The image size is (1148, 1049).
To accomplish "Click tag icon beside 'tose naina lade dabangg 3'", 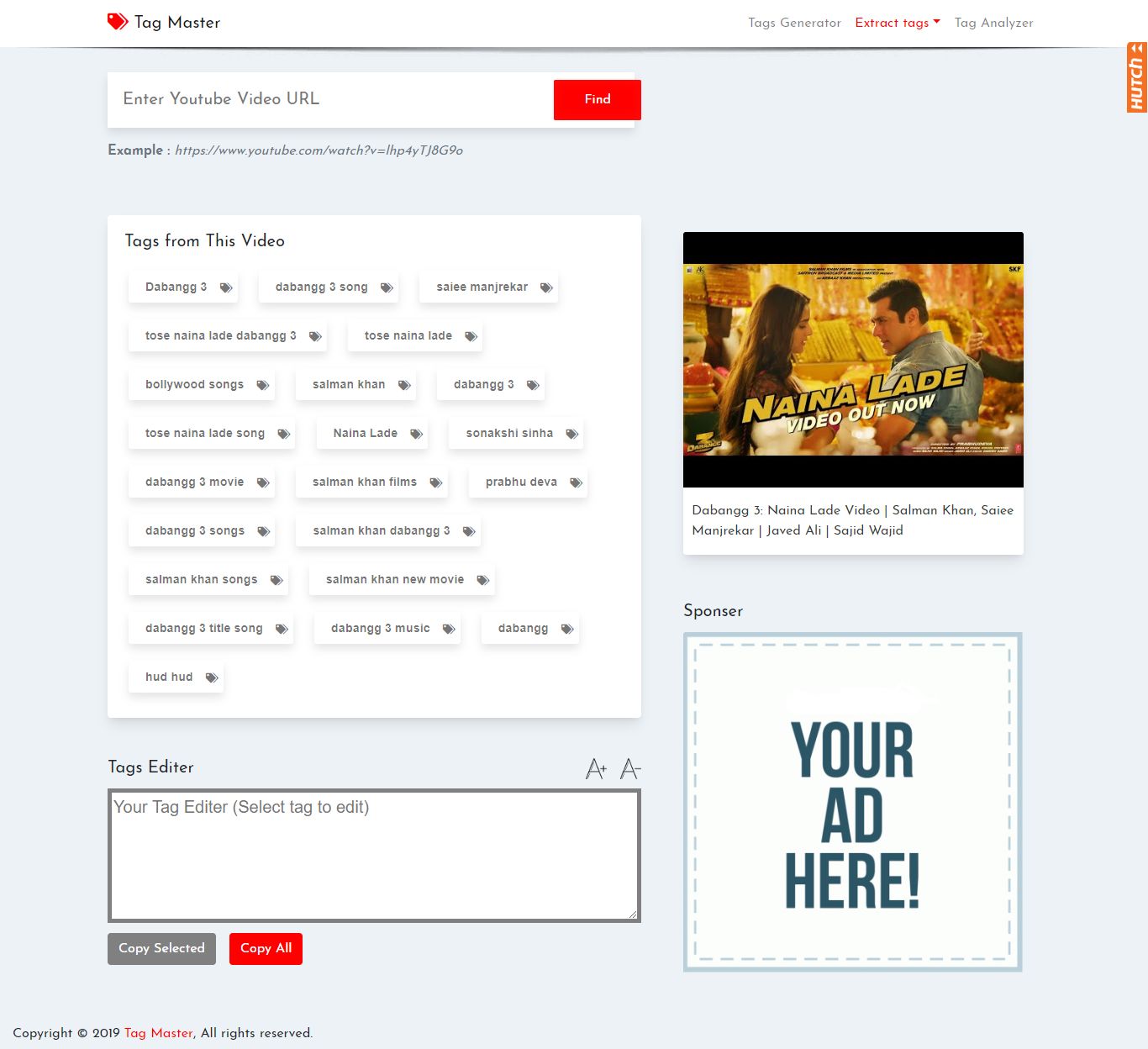I will 315,336.
